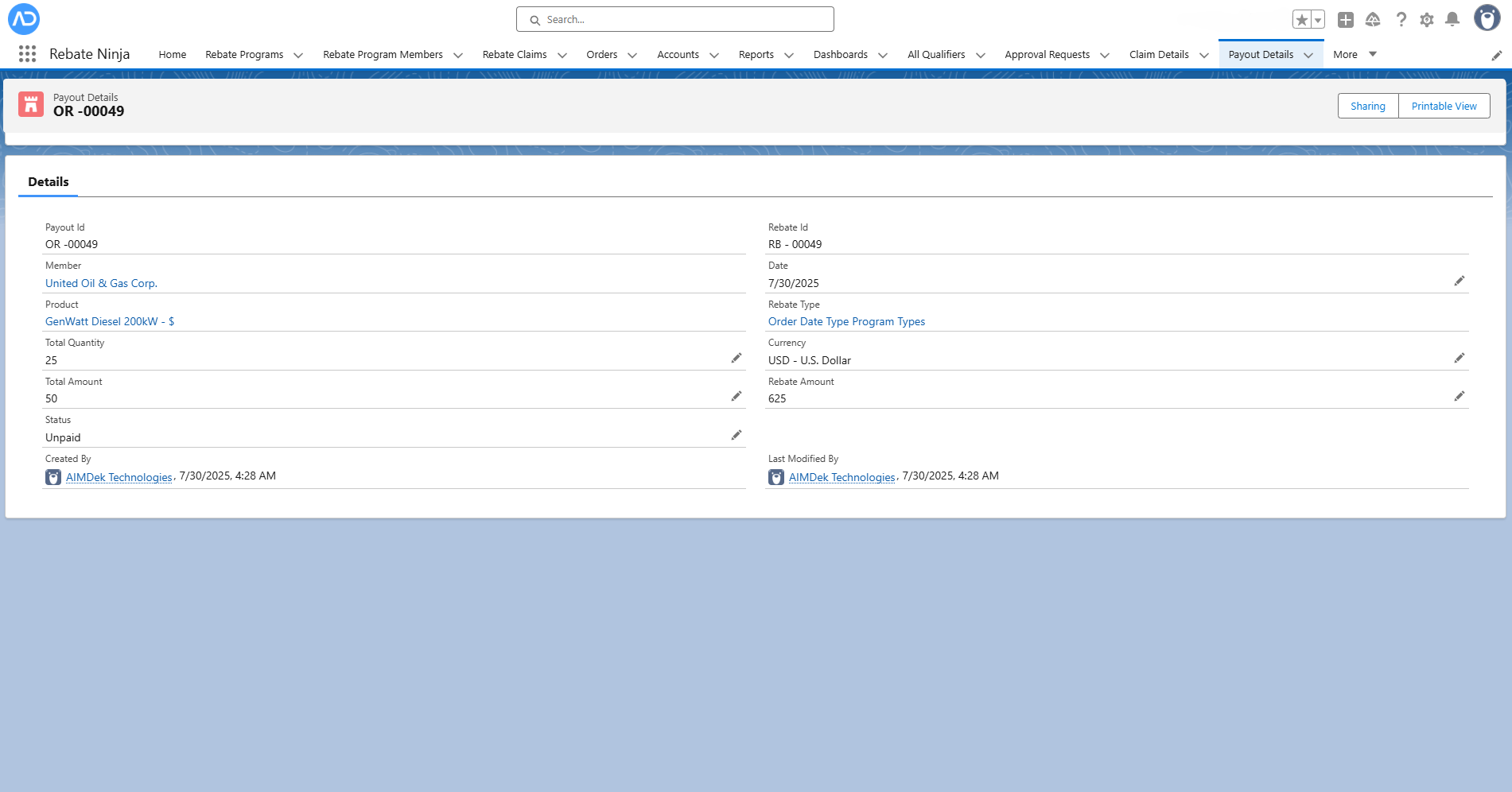
Task: Click the Favorites star icon
Action: (1301, 20)
